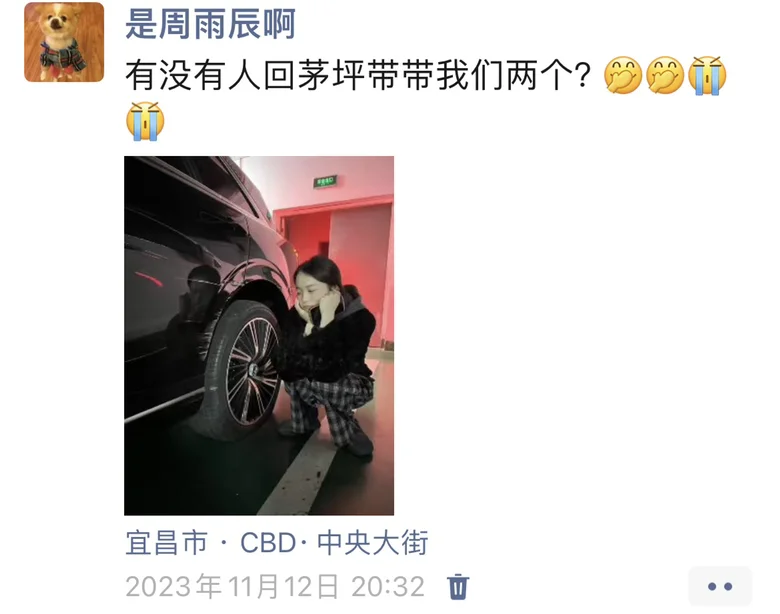Open the location 宜昌市 · CBD · 中央大街

pos(277,542)
